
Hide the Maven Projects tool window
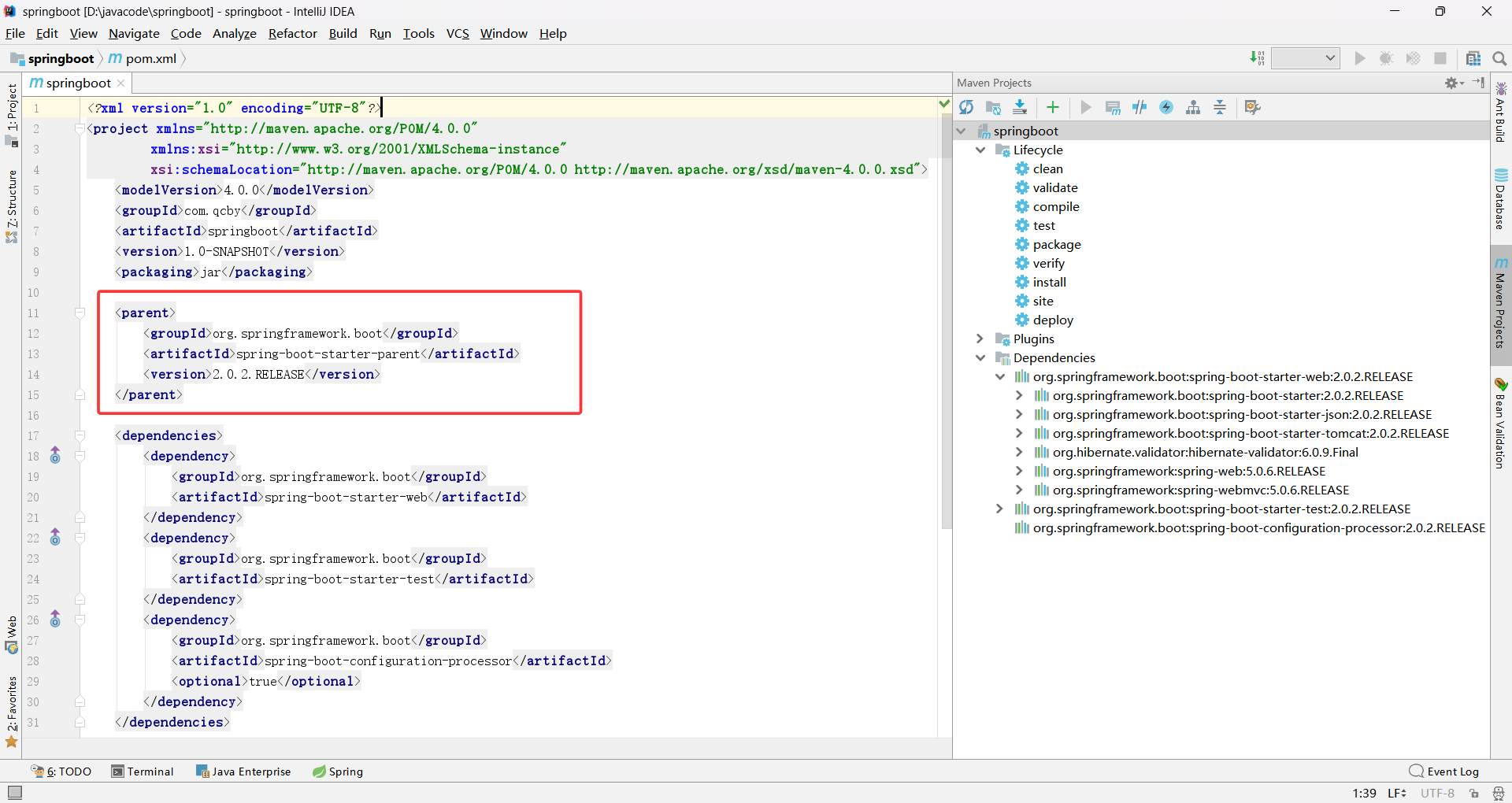[x=1478, y=83]
